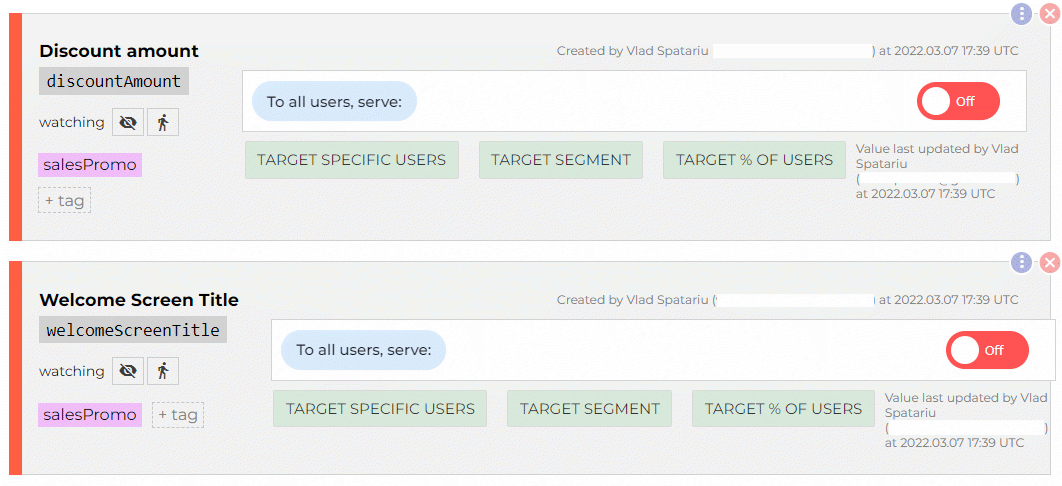This screenshot has height=486, width=1062.
Task: Open three-dot menu for Discount amount card
Action: [1021, 14]
